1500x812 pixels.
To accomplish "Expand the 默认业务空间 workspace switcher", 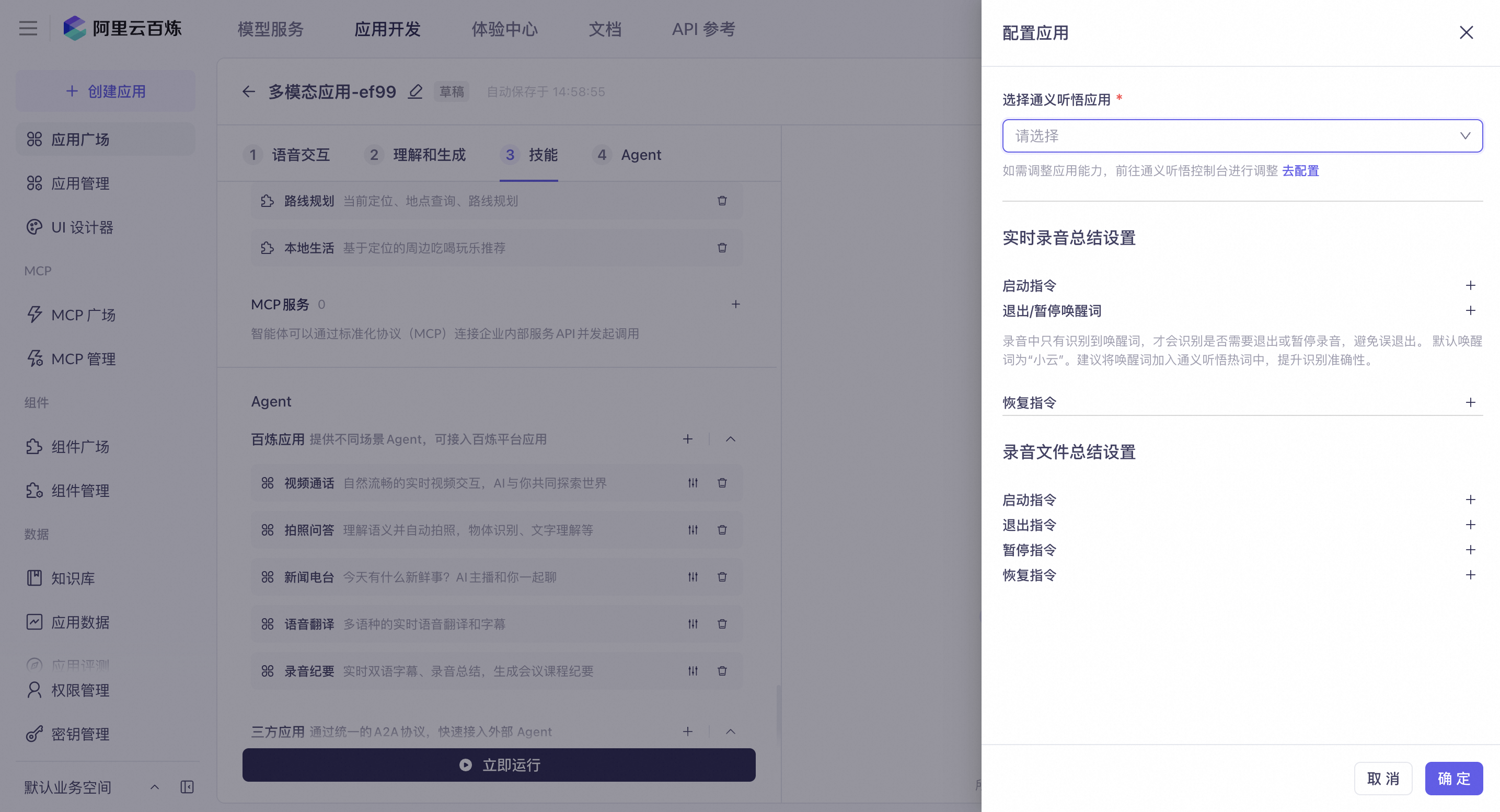I will 154,787.
